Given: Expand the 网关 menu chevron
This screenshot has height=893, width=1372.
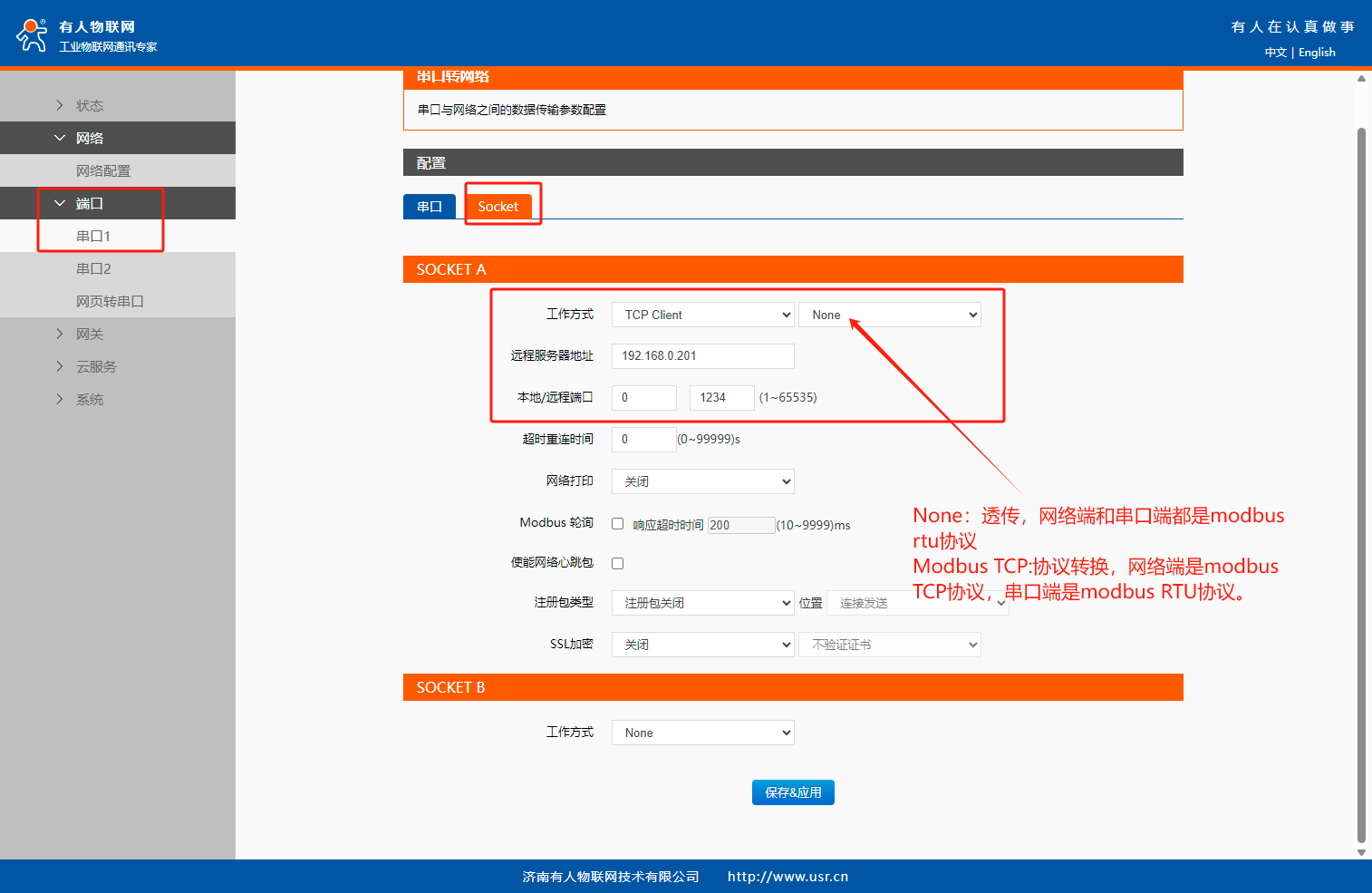Looking at the screenshot, I should [60, 334].
